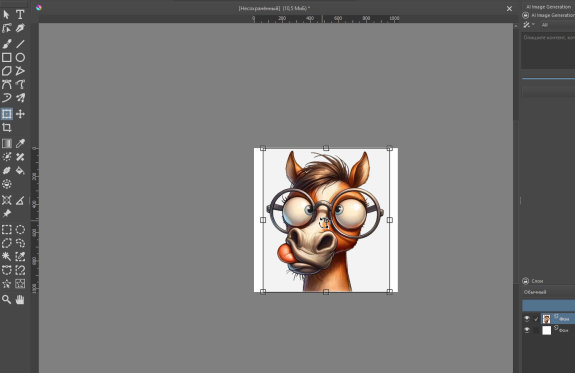The width and height of the screenshot is (575, 373).
Task: Switch to AI Image Generation docker tab
Action: point(549,7)
